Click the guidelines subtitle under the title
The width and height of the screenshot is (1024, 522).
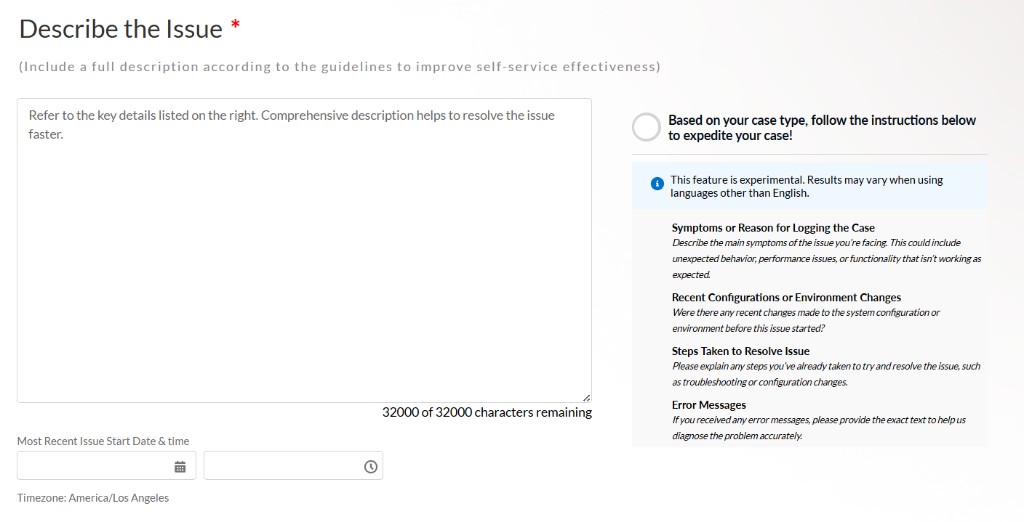[x=340, y=67]
